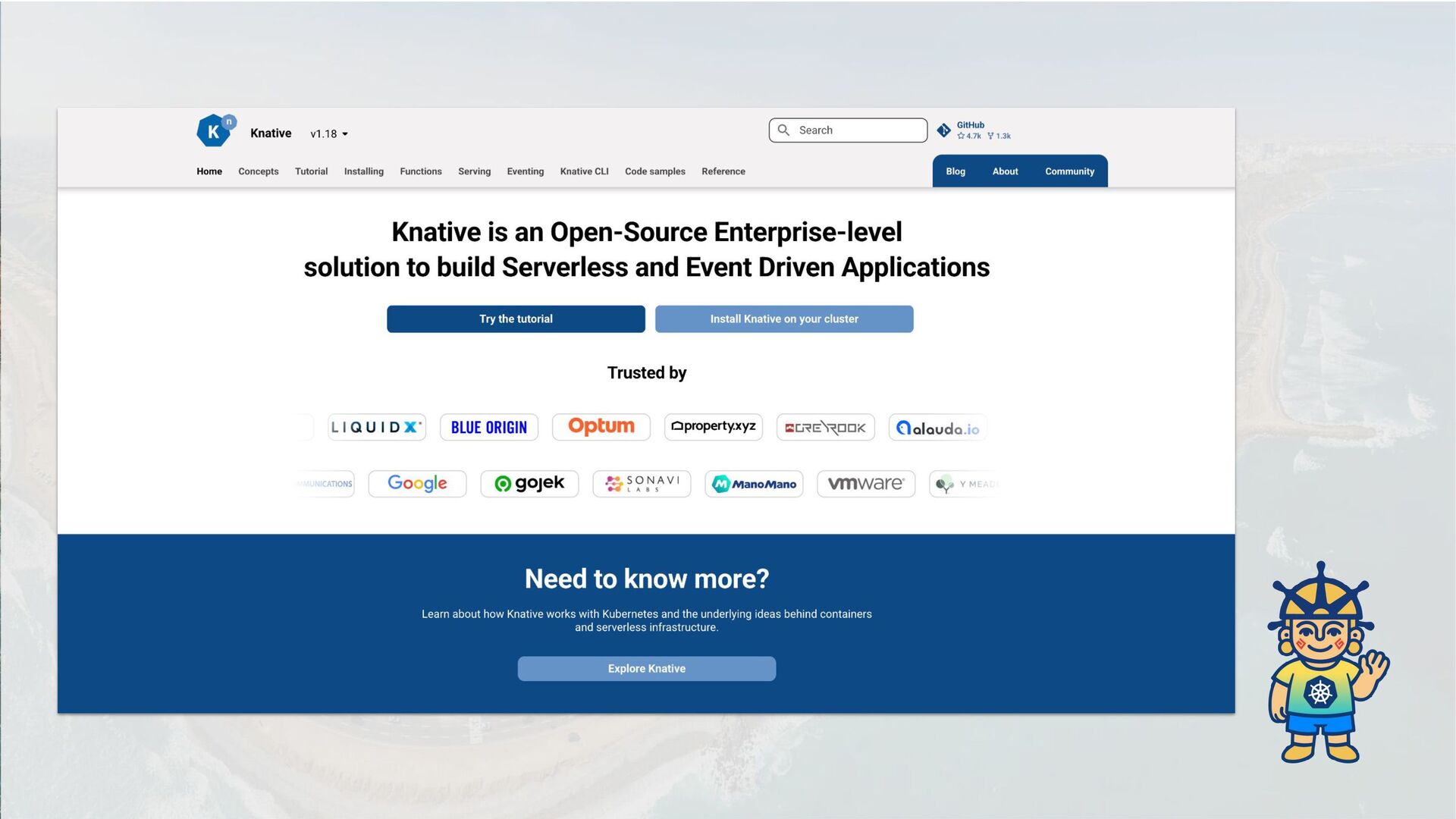Click the property.xyz logo card
This screenshot has height=819, width=1456.
tap(714, 427)
